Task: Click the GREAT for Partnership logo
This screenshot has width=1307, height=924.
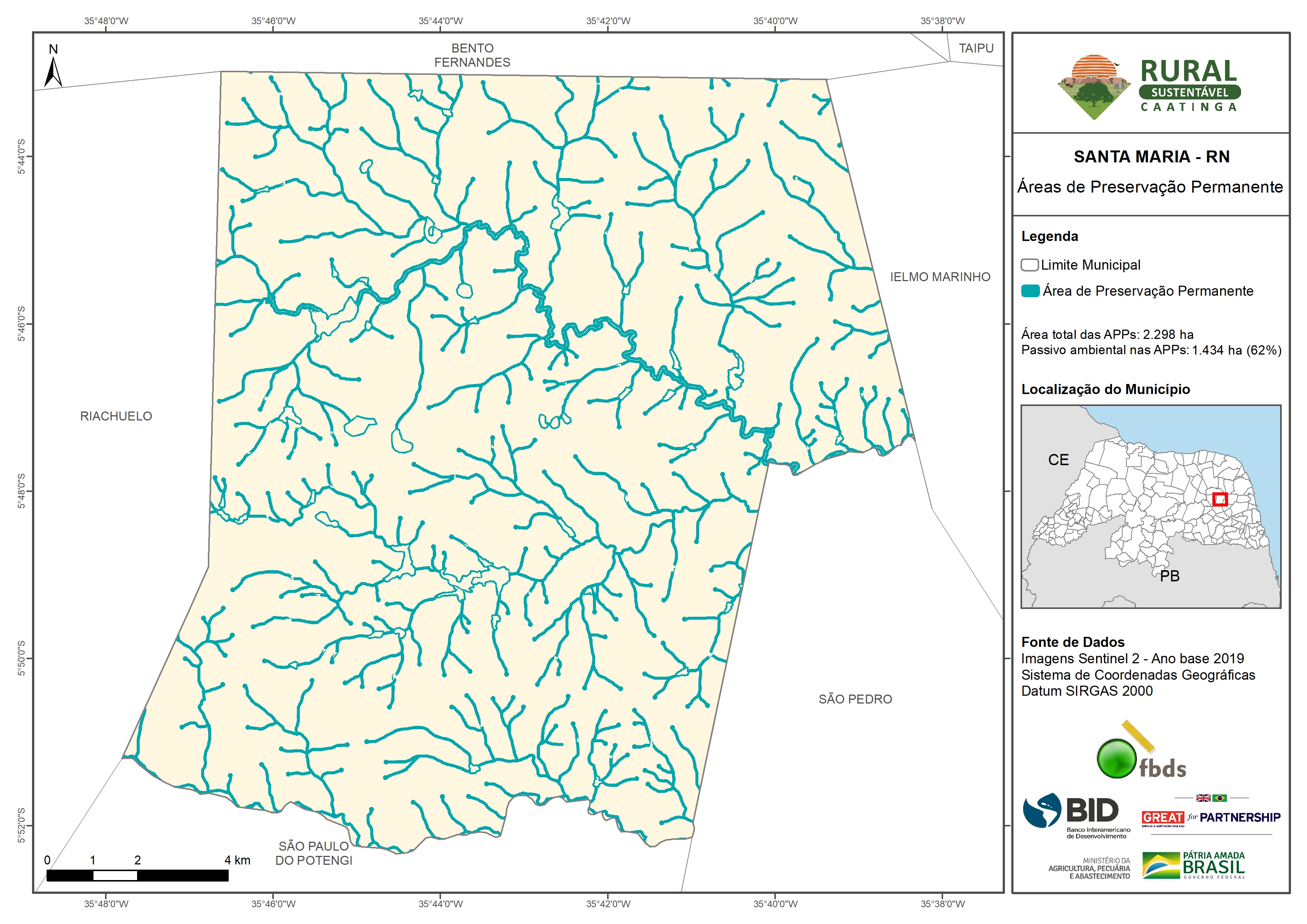Action: coord(1211,817)
